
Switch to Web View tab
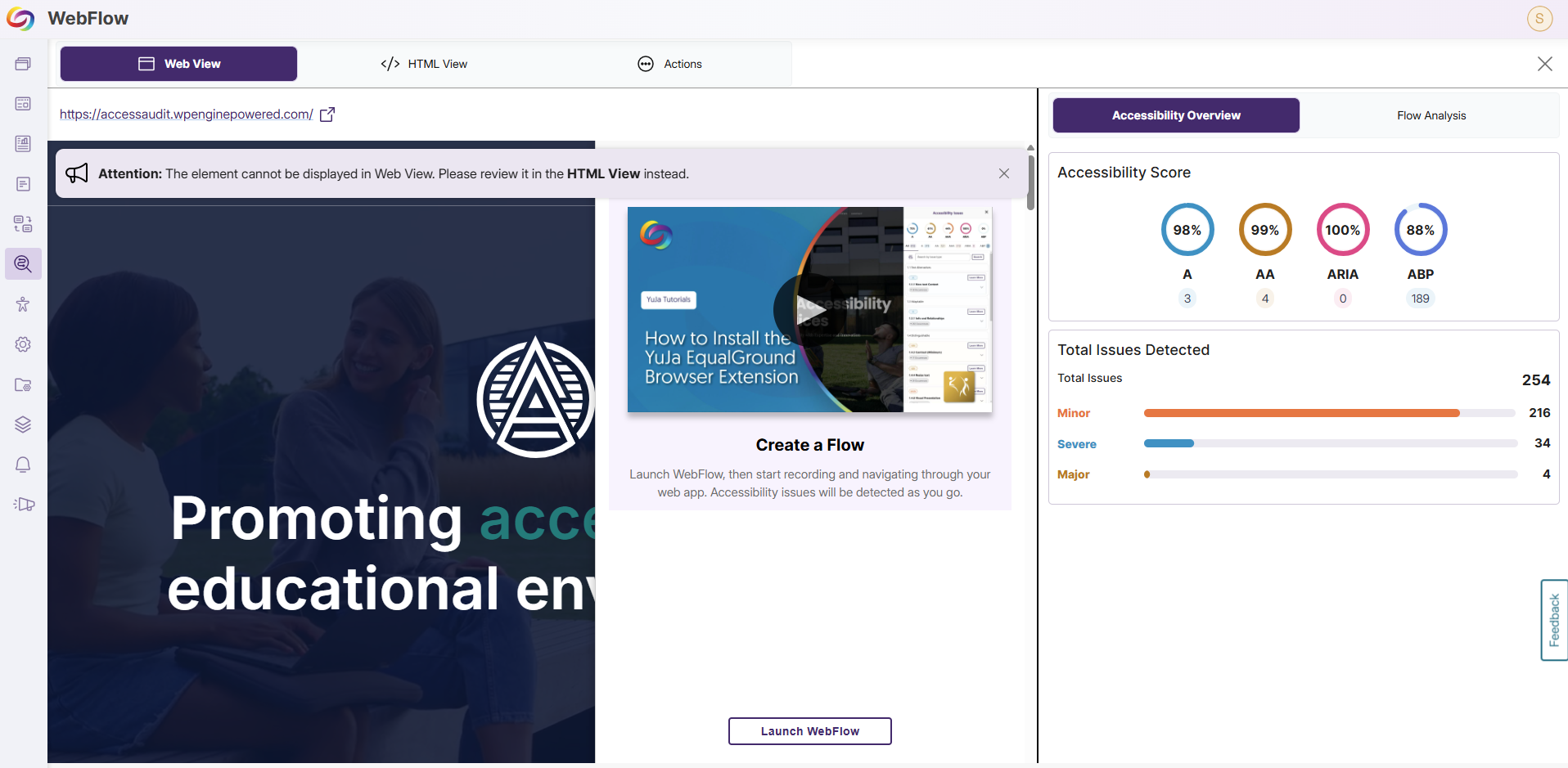[178, 64]
